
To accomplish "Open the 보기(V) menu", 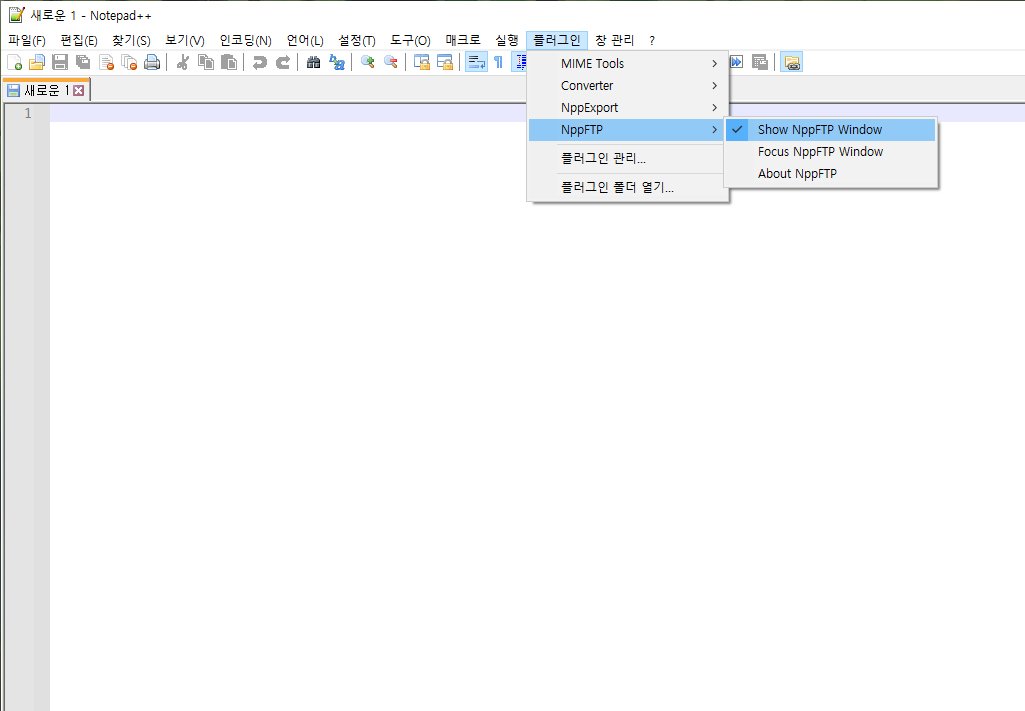I will (185, 41).
